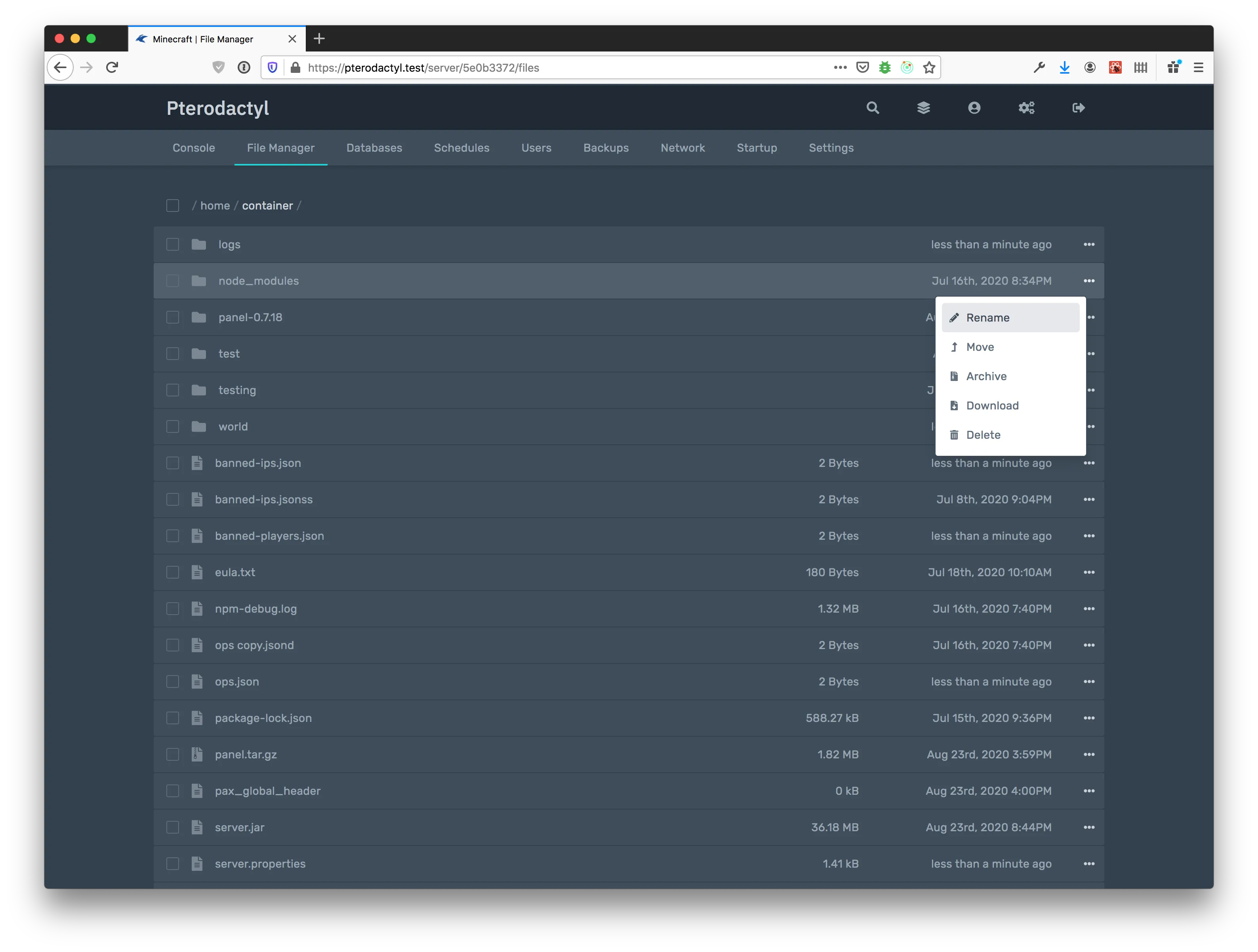This screenshot has width=1258, height=952.
Task: Check the node_modules checkbox
Action: click(x=173, y=280)
